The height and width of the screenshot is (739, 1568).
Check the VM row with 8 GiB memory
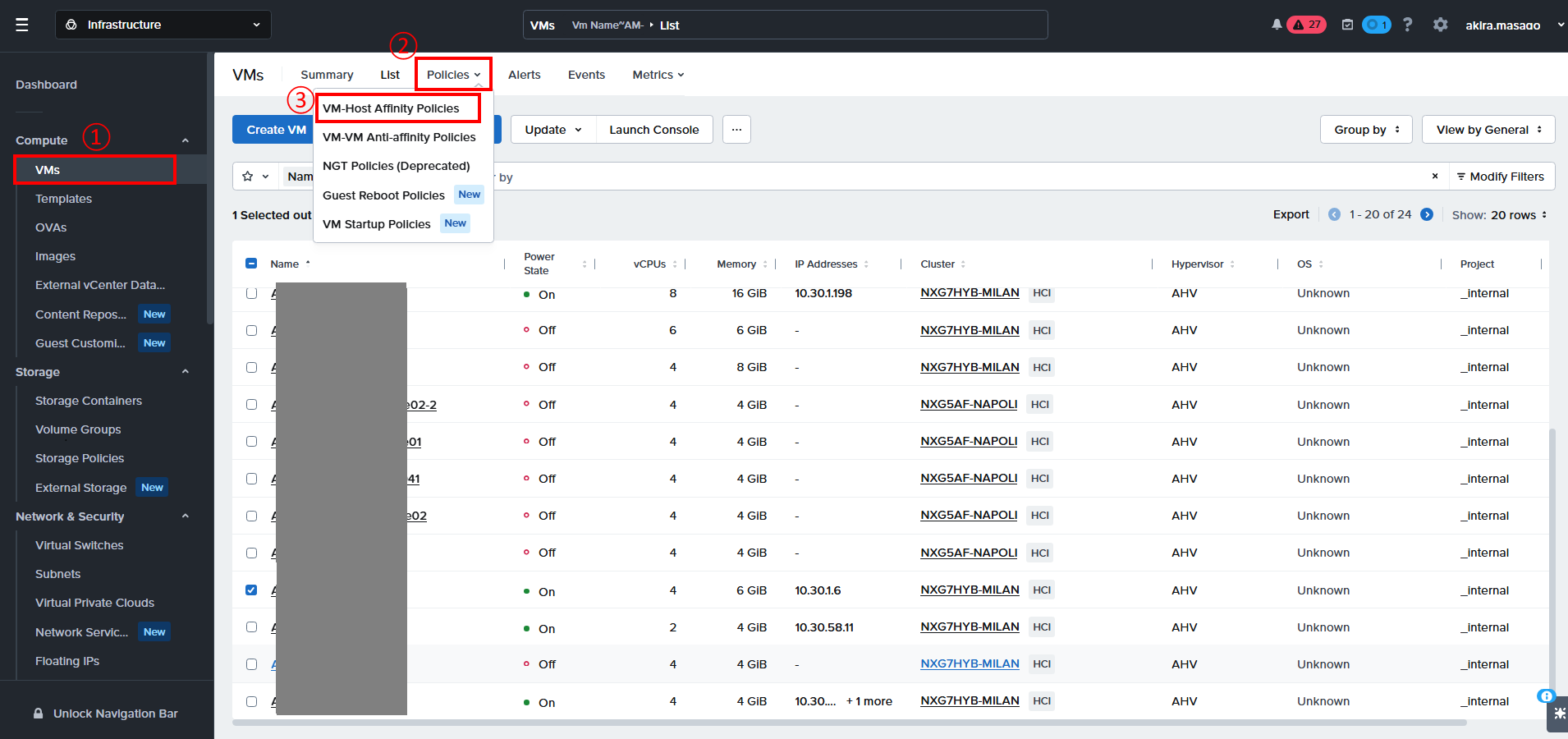[x=251, y=367]
